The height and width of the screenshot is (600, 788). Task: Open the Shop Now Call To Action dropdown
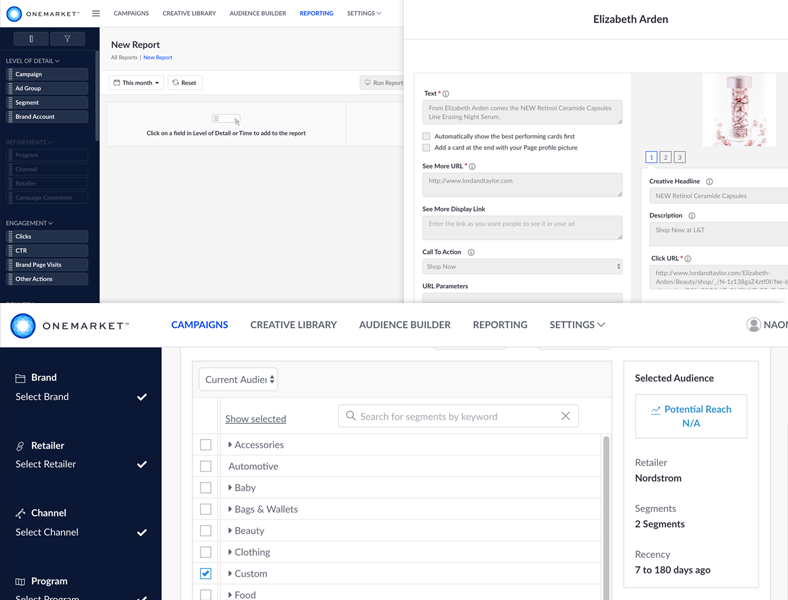point(522,266)
